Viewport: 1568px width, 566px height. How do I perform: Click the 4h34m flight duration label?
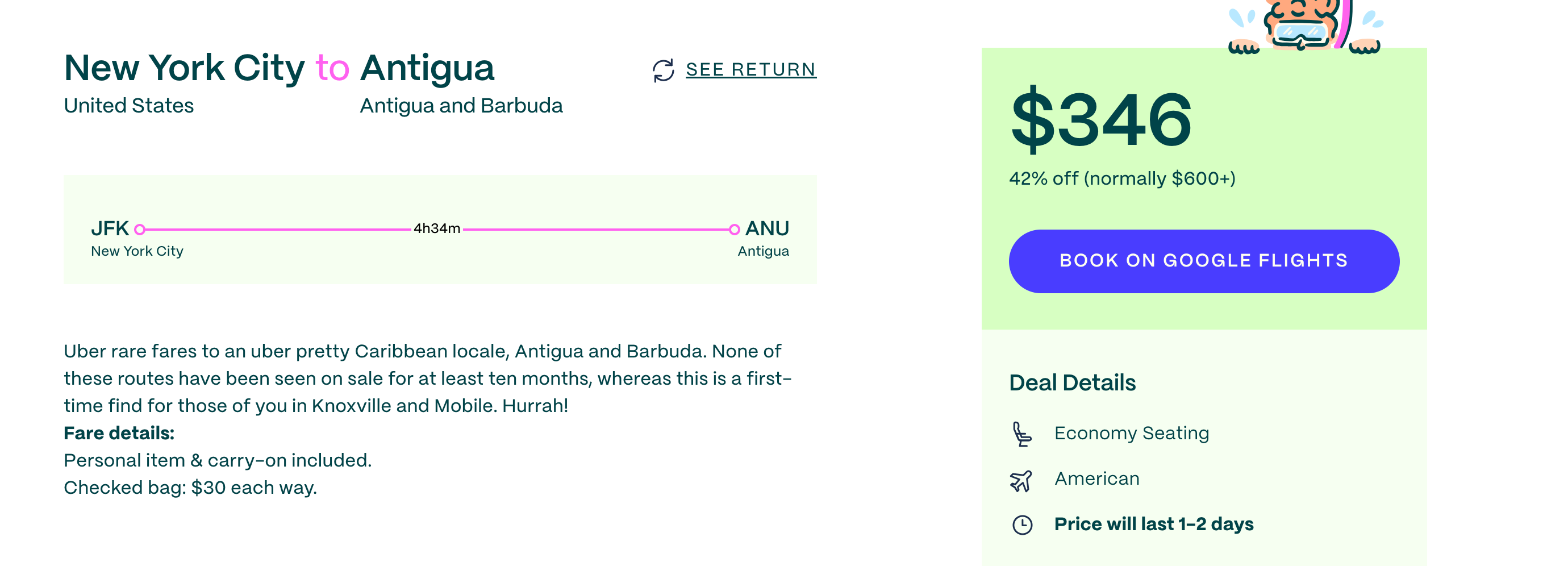coord(438,228)
